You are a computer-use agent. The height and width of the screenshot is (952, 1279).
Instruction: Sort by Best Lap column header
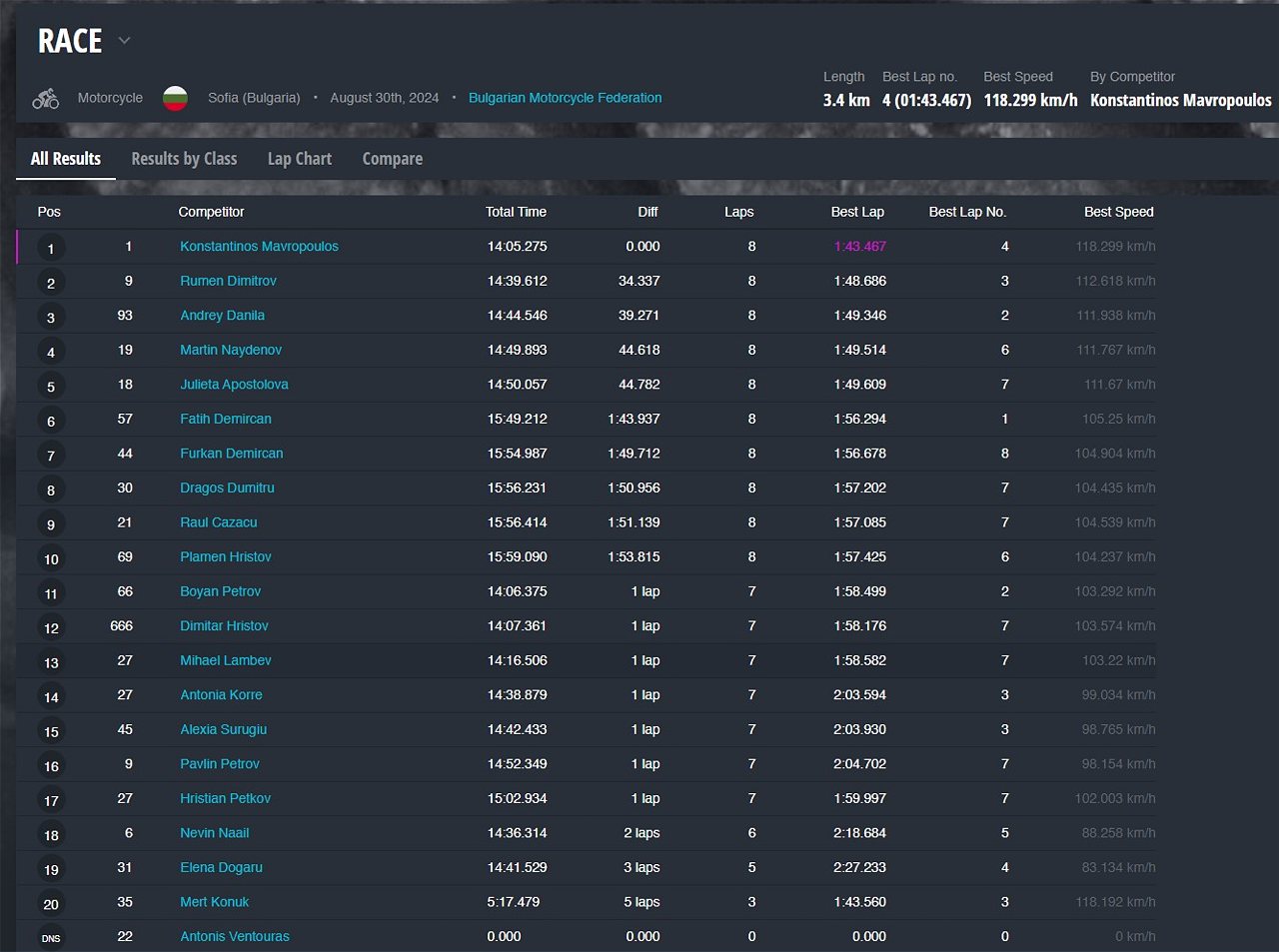coord(856,212)
